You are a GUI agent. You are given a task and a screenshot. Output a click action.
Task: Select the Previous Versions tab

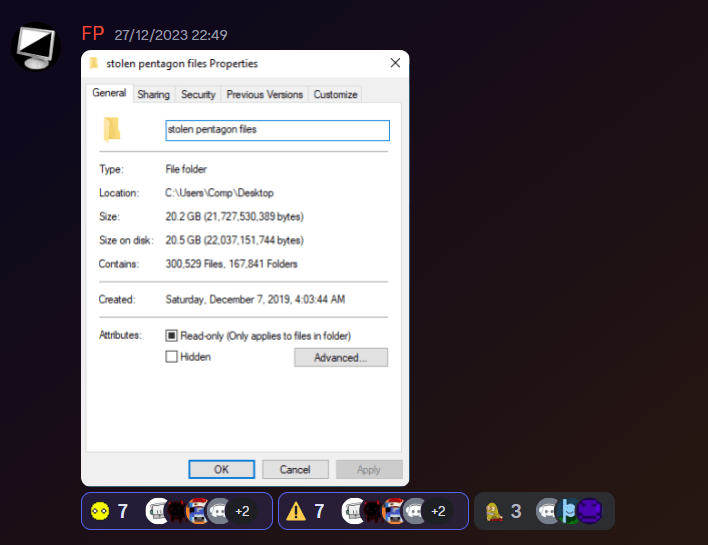coord(264,95)
